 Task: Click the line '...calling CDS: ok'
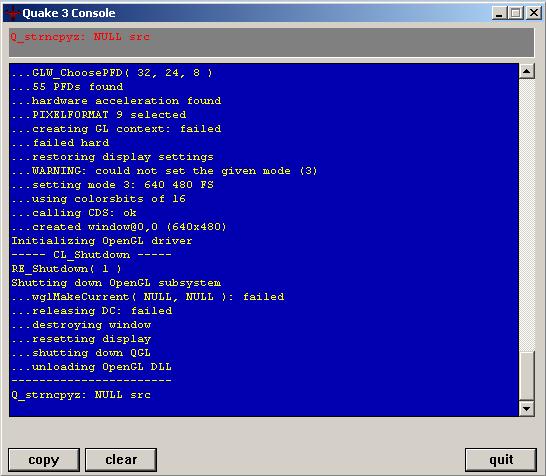(74, 213)
